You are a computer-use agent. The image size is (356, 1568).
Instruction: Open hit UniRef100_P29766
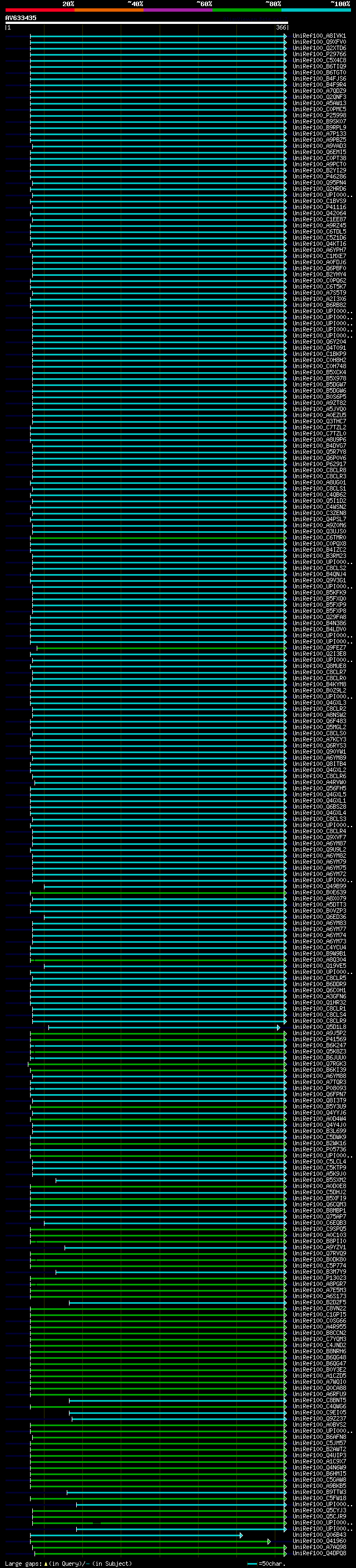coord(319,54)
